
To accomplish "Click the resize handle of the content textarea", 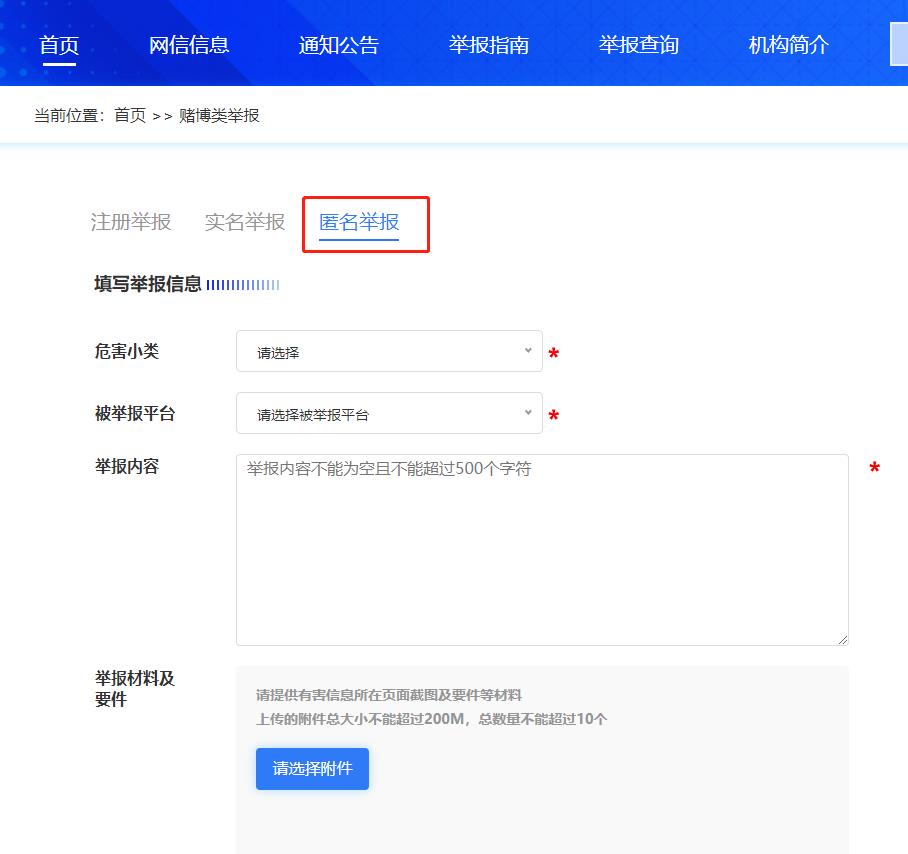I will [843, 637].
